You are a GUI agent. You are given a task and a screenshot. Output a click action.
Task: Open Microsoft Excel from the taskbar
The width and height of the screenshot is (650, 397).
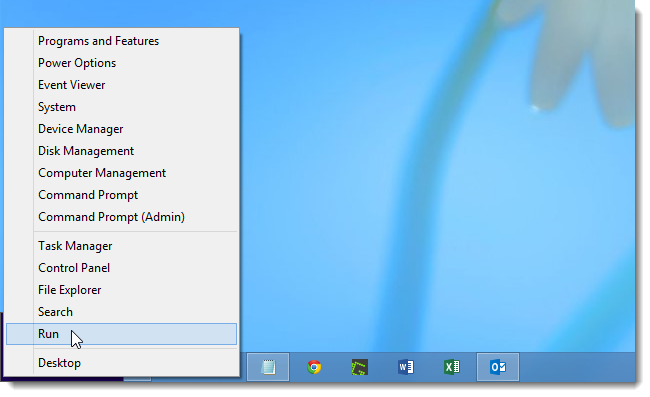451,367
